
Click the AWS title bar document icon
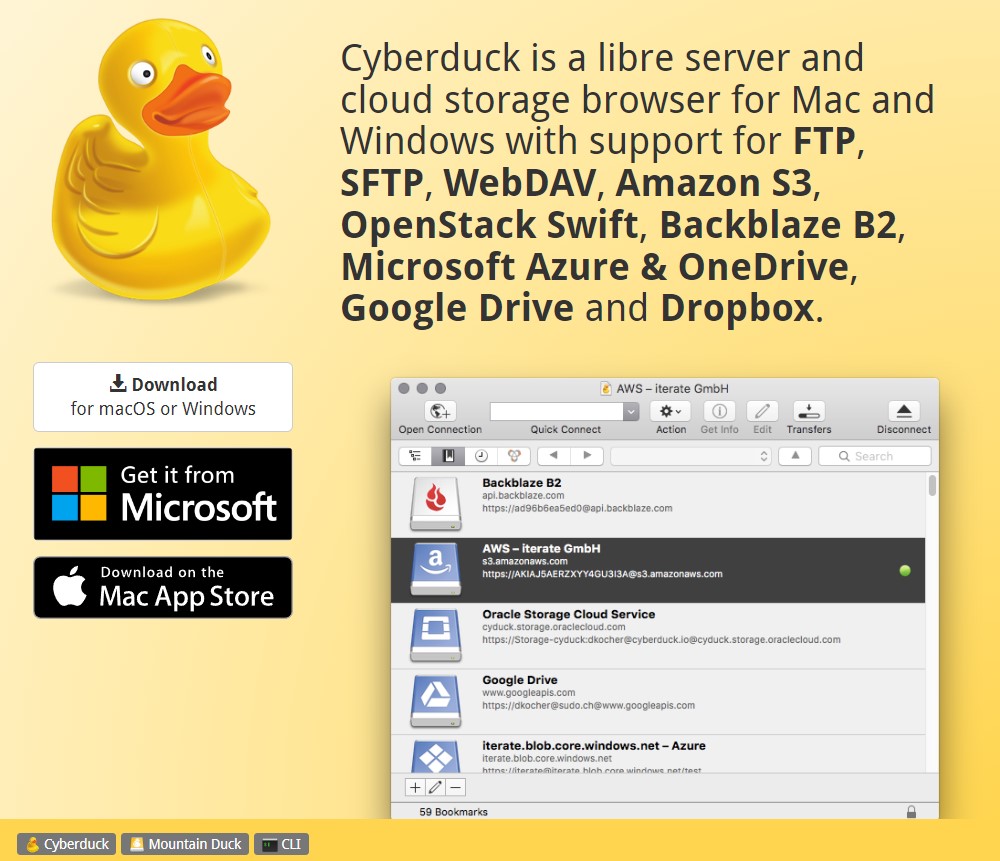tap(606, 388)
